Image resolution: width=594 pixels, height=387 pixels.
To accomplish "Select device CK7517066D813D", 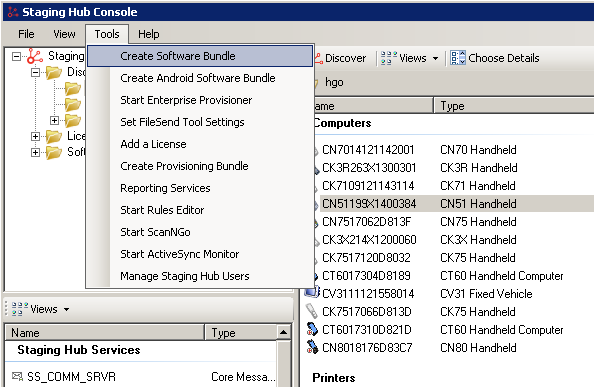I will (x=366, y=312).
